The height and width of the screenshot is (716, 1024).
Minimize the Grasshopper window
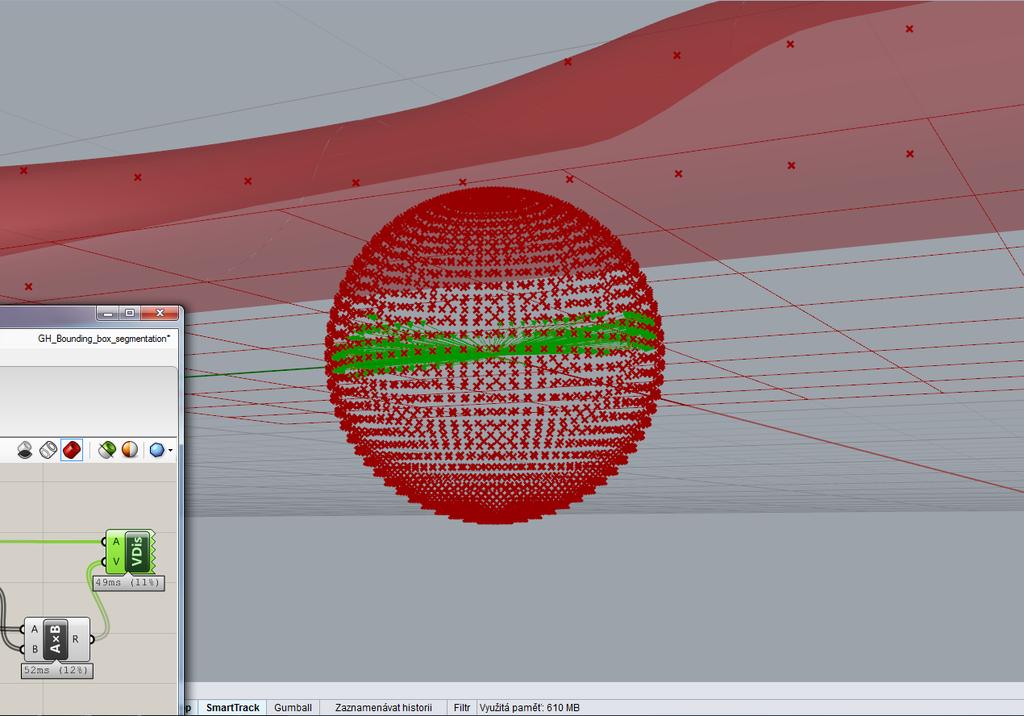click(108, 313)
